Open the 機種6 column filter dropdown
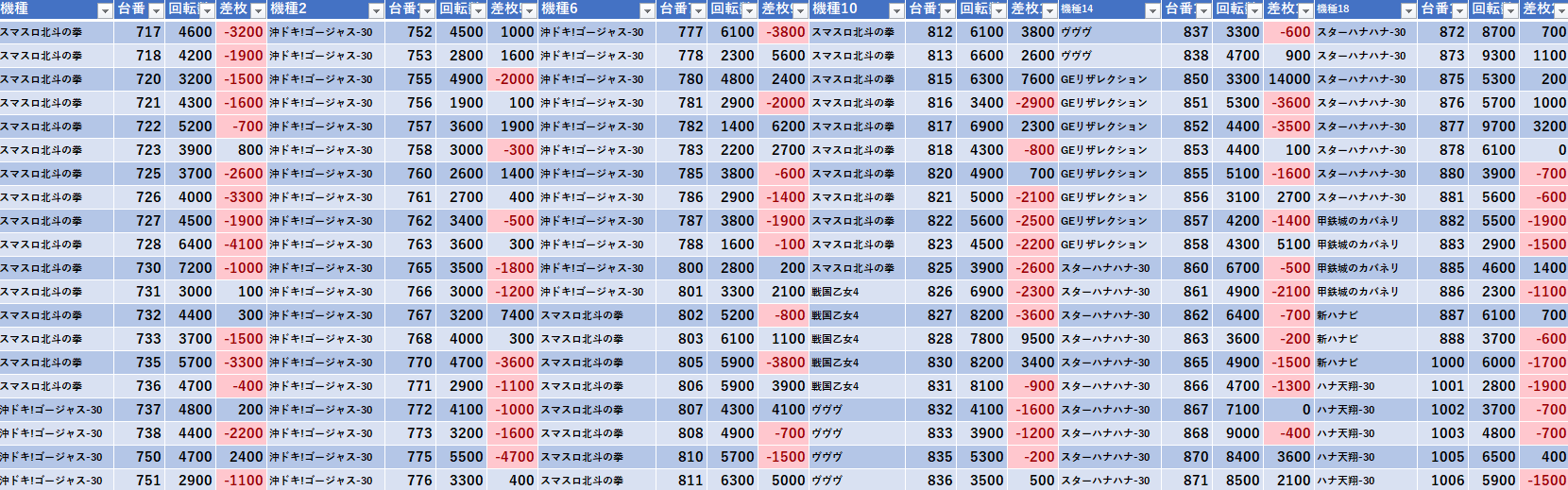Screen dimensions: 1568x490 coord(647,10)
